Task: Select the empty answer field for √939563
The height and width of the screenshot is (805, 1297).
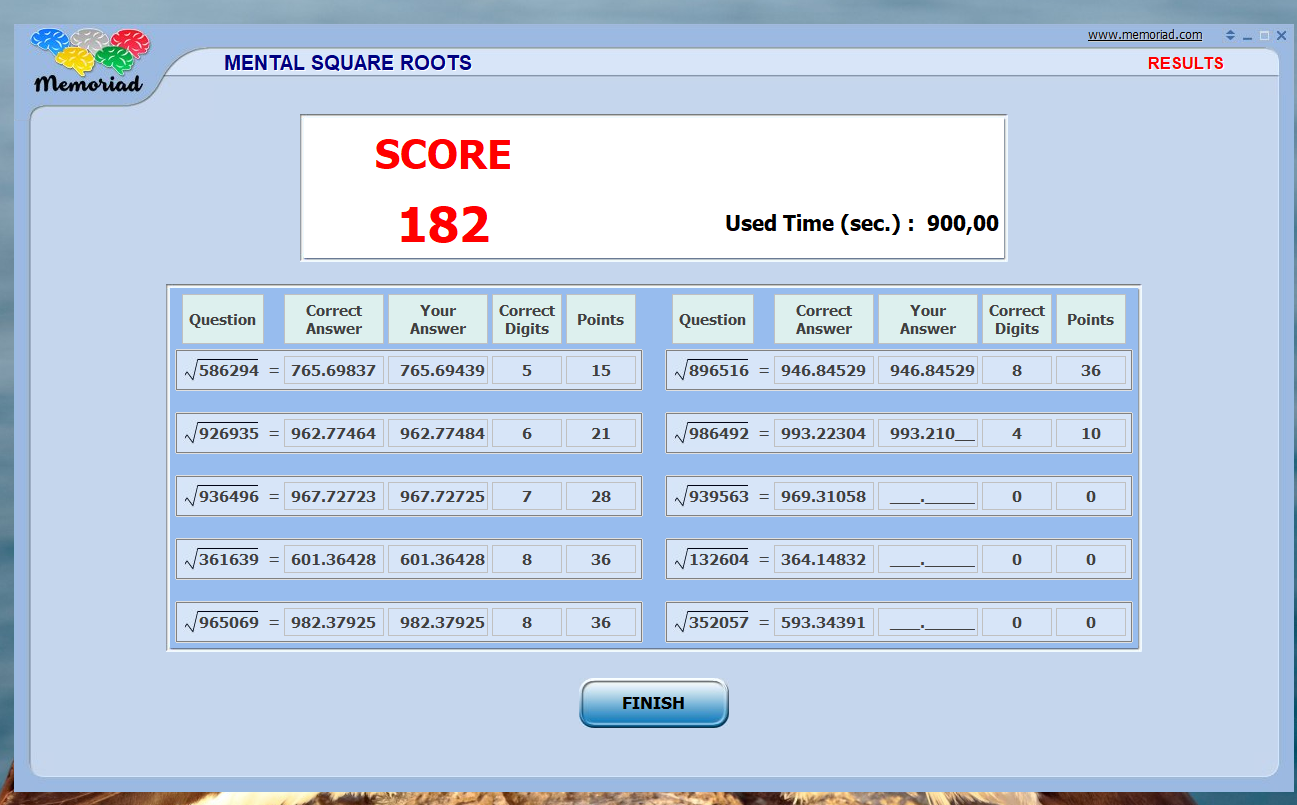Action: coord(927,496)
